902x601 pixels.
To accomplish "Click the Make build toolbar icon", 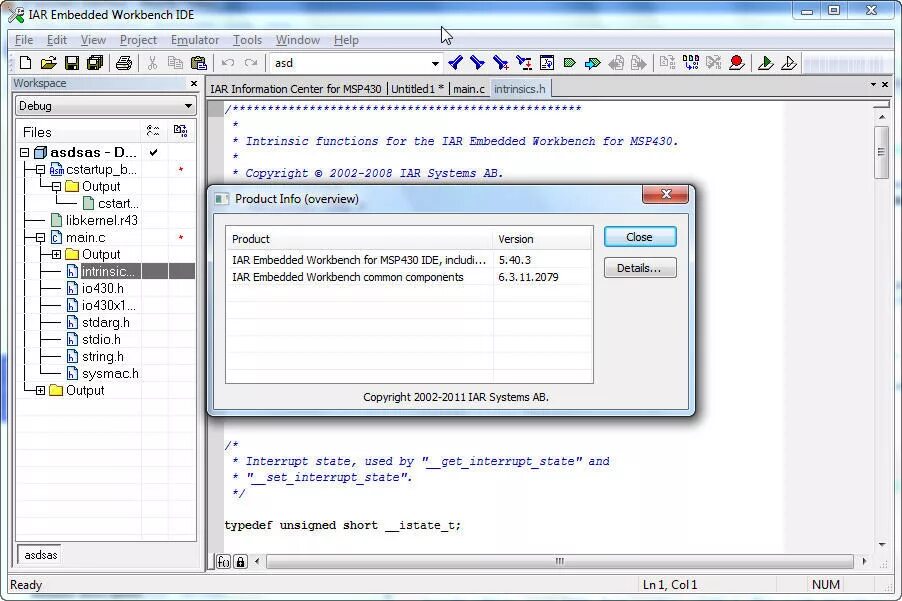I will [691, 63].
